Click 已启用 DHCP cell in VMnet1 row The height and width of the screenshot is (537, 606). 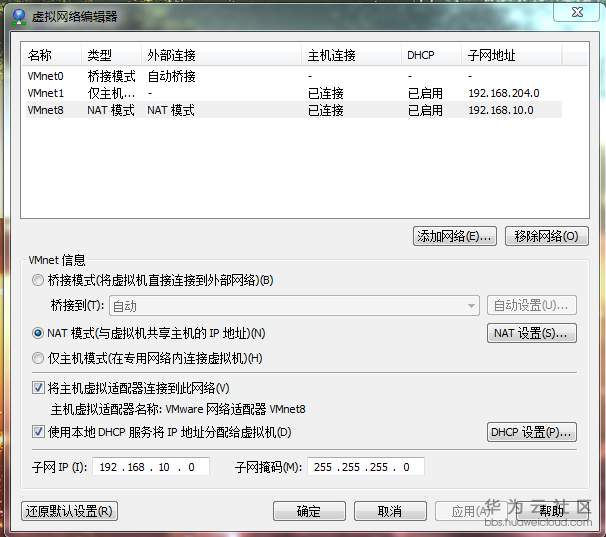point(425,93)
